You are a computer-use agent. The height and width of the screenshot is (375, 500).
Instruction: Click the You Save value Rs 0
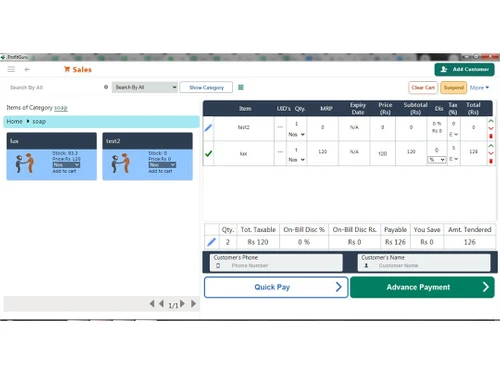[x=427, y=242]
